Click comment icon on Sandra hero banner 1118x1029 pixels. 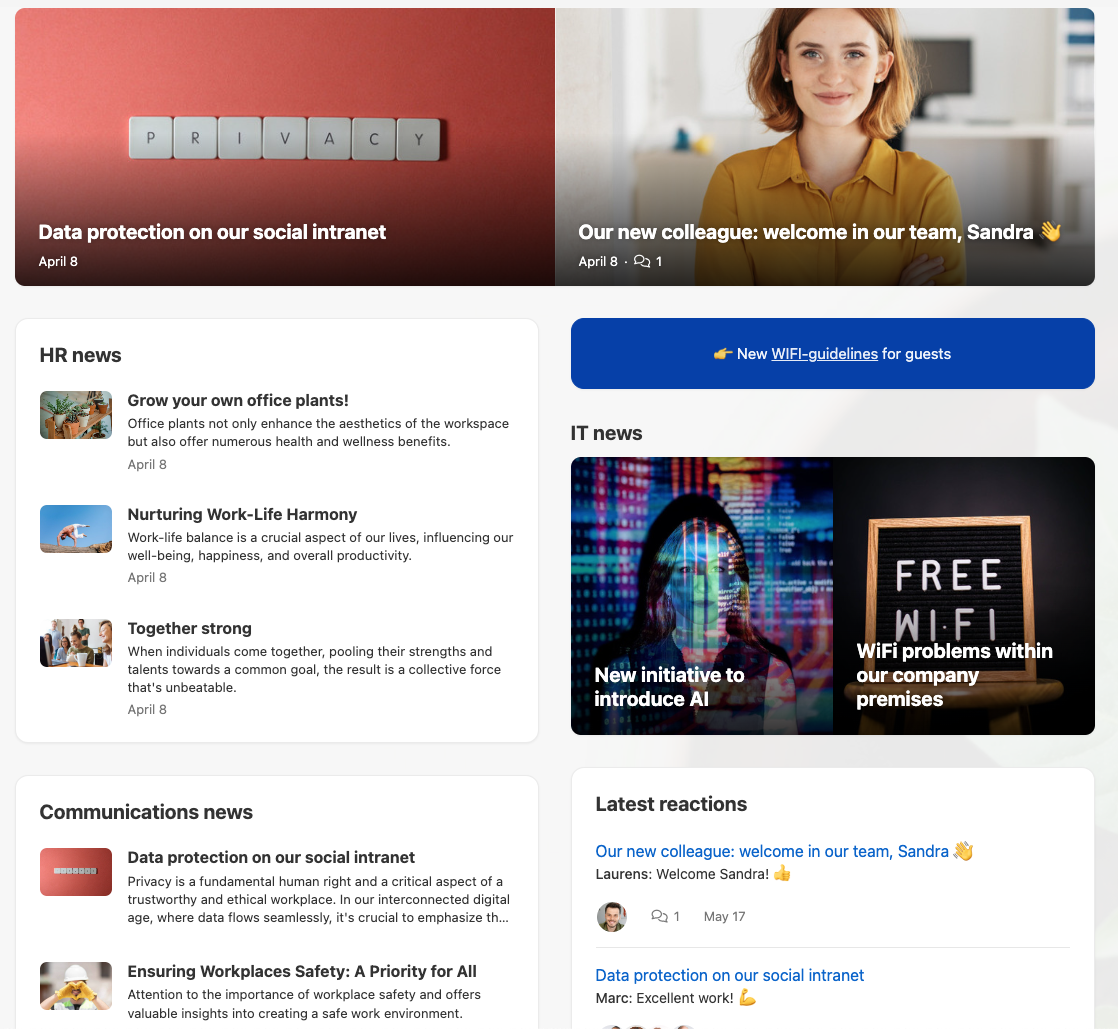pyautogui.click(x=642, y=261)
